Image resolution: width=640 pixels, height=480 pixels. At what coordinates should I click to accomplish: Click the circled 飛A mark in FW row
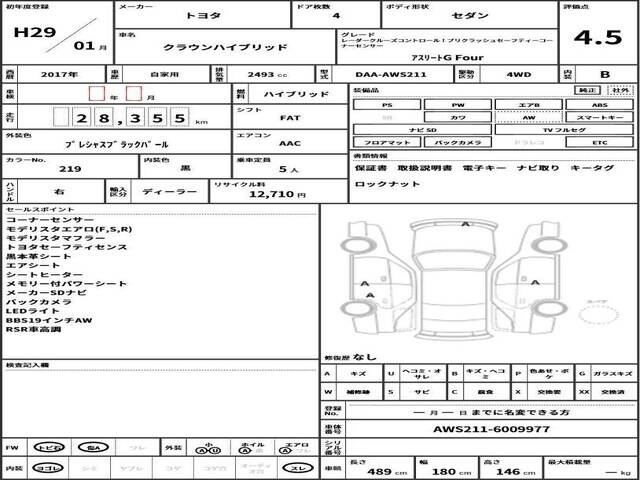pyautogui.click(x=92, y=447)
